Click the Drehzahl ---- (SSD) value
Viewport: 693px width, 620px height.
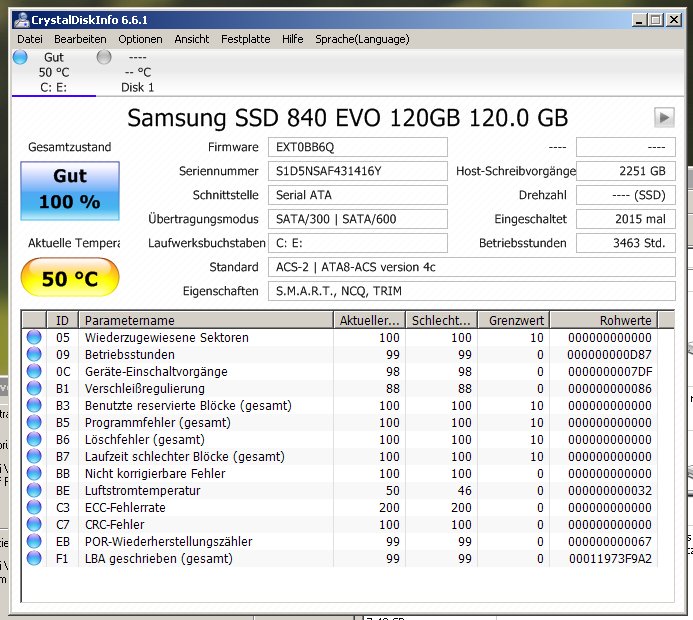tap(626, 195)
